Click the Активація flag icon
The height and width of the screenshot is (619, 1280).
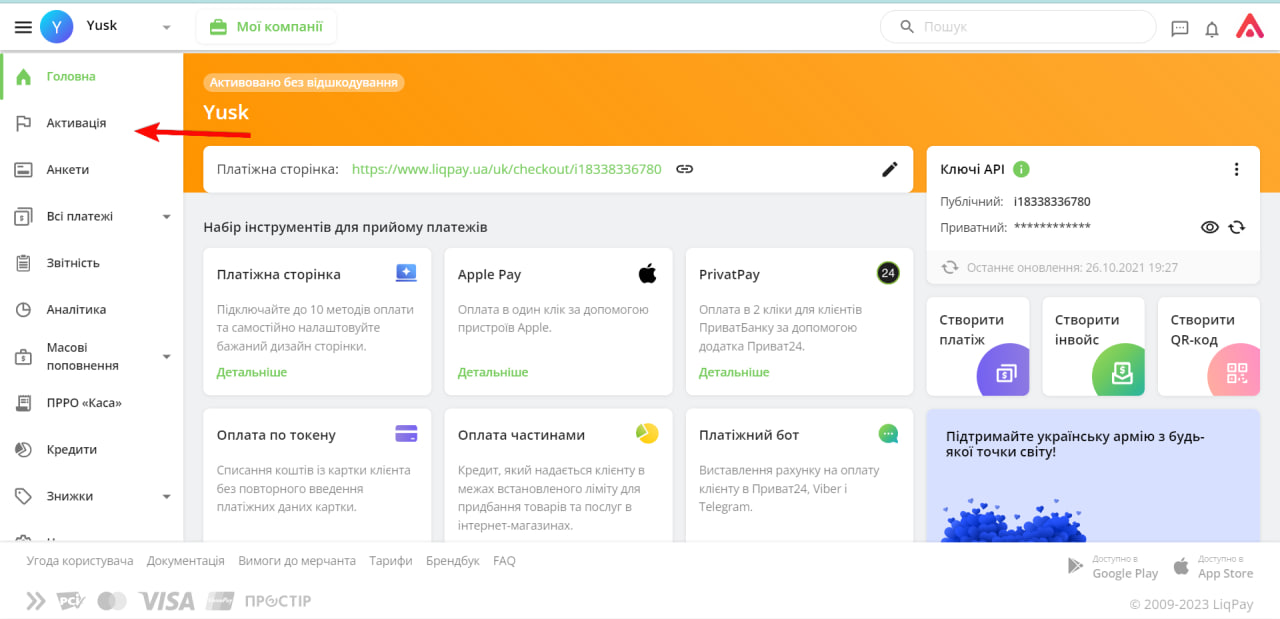tap(24, 123)
